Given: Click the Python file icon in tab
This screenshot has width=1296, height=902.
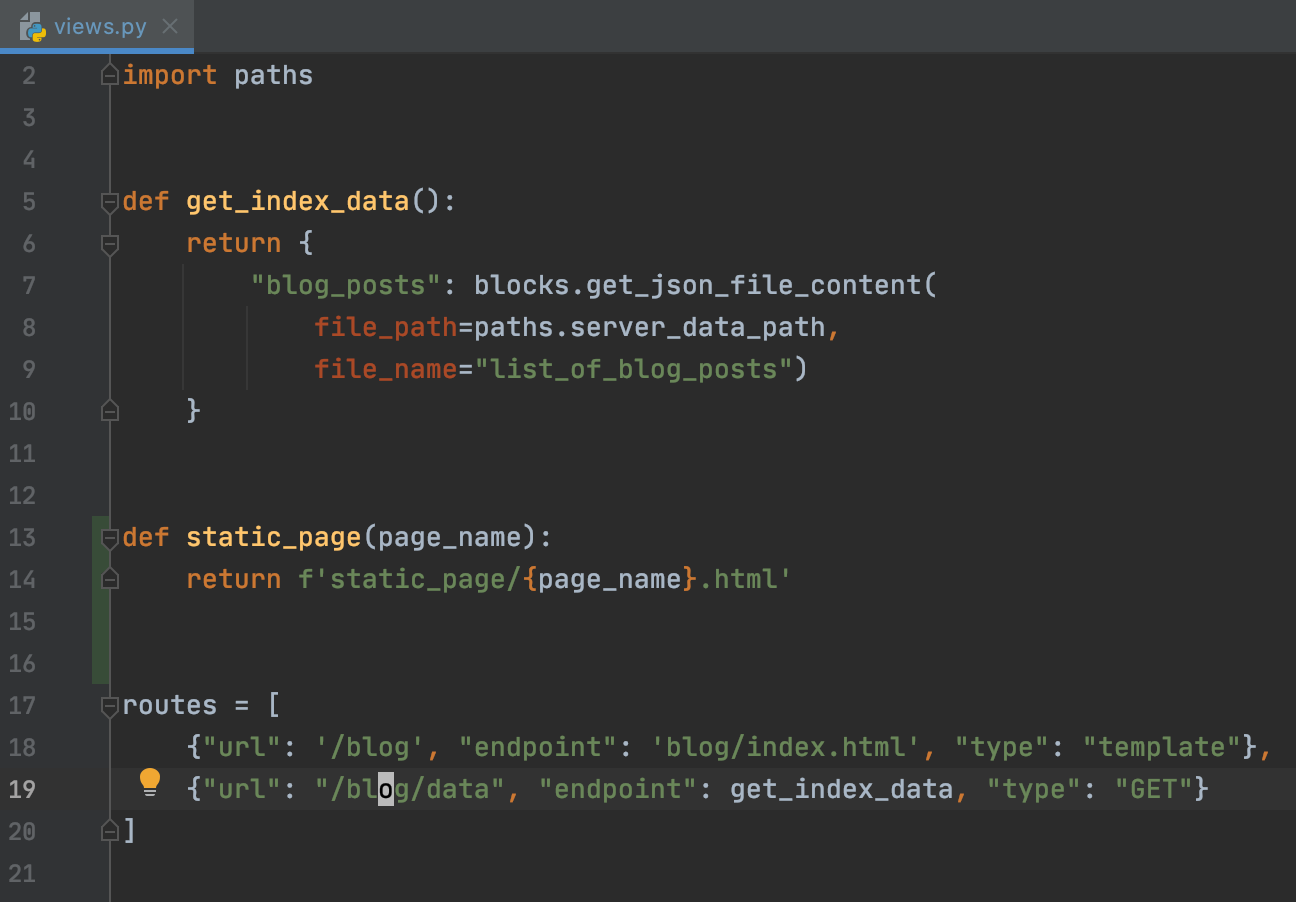Looking at the screenshot, I should (x=32, y=27).
